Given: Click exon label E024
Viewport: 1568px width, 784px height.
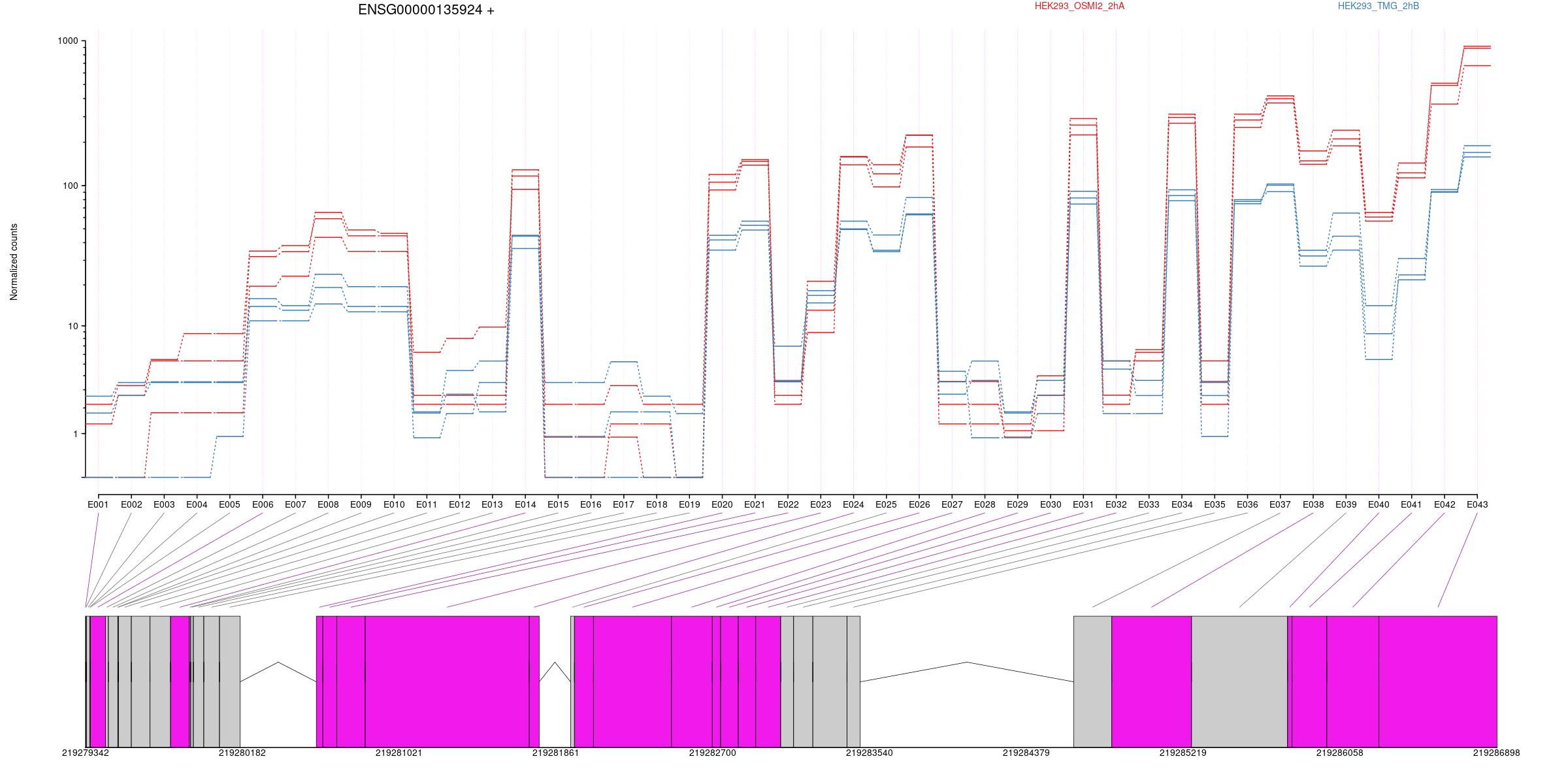Looking at the screenshot, I should click(x=853, y=504).
